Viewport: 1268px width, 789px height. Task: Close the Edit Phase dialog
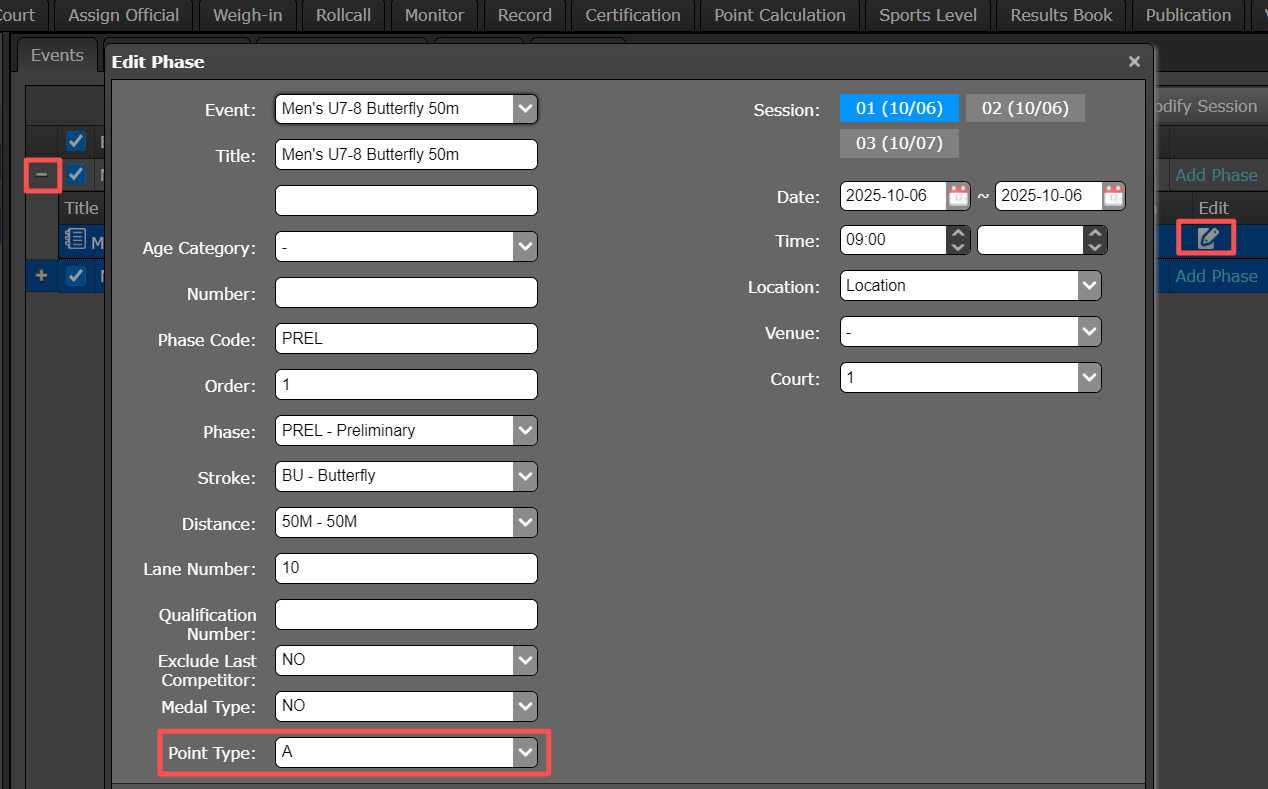[1134, 62]
